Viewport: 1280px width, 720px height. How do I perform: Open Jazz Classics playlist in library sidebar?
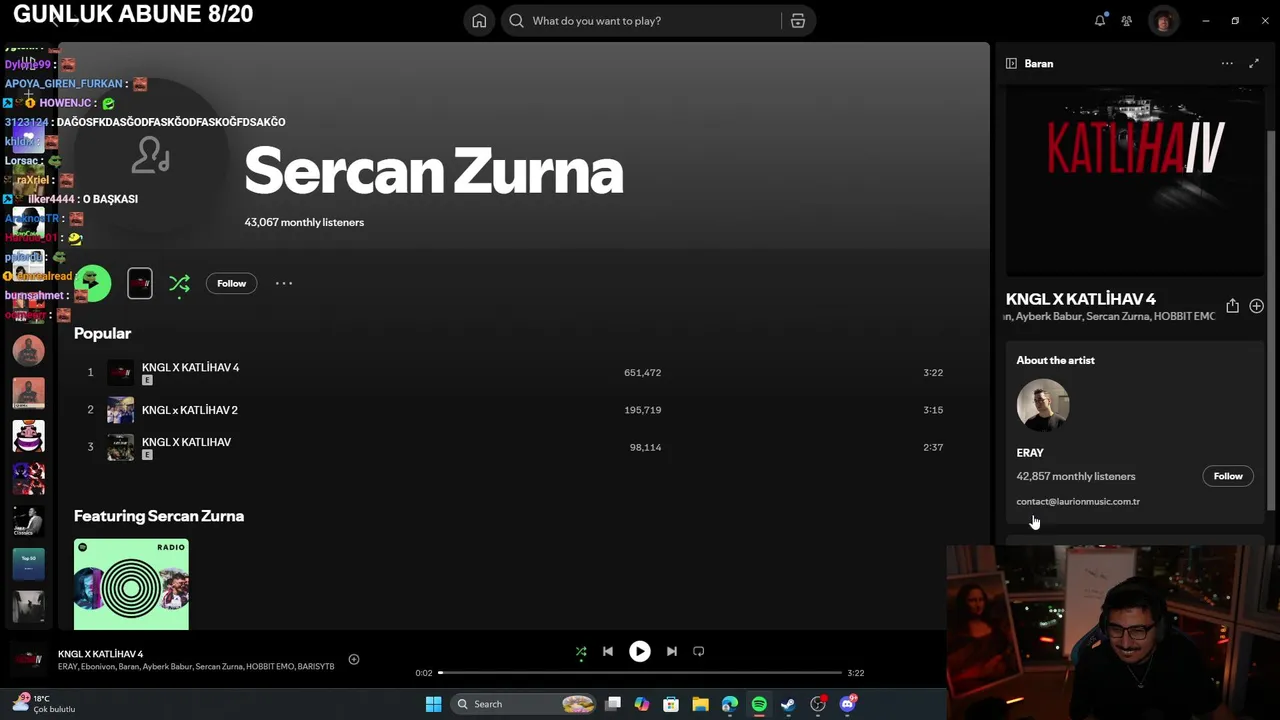28,521
